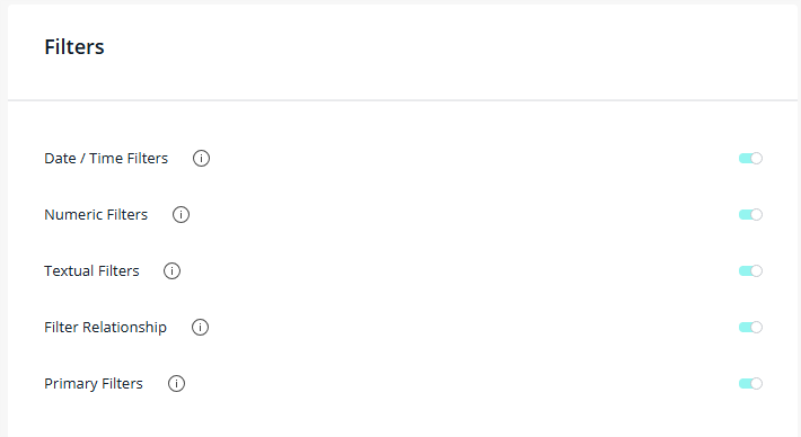801x437 pixels.
Task: Click the Numeric Filters label text
Action: [95, 214]
